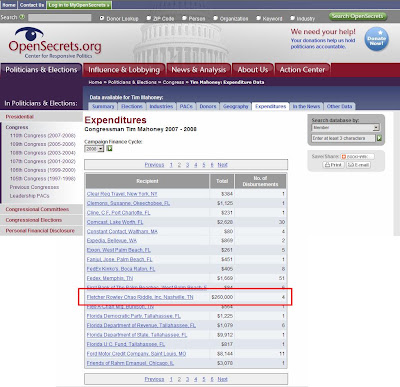The image size is (400, 387).
Task: Open the Search database by Member dropdown
Action: coord(345,128)
